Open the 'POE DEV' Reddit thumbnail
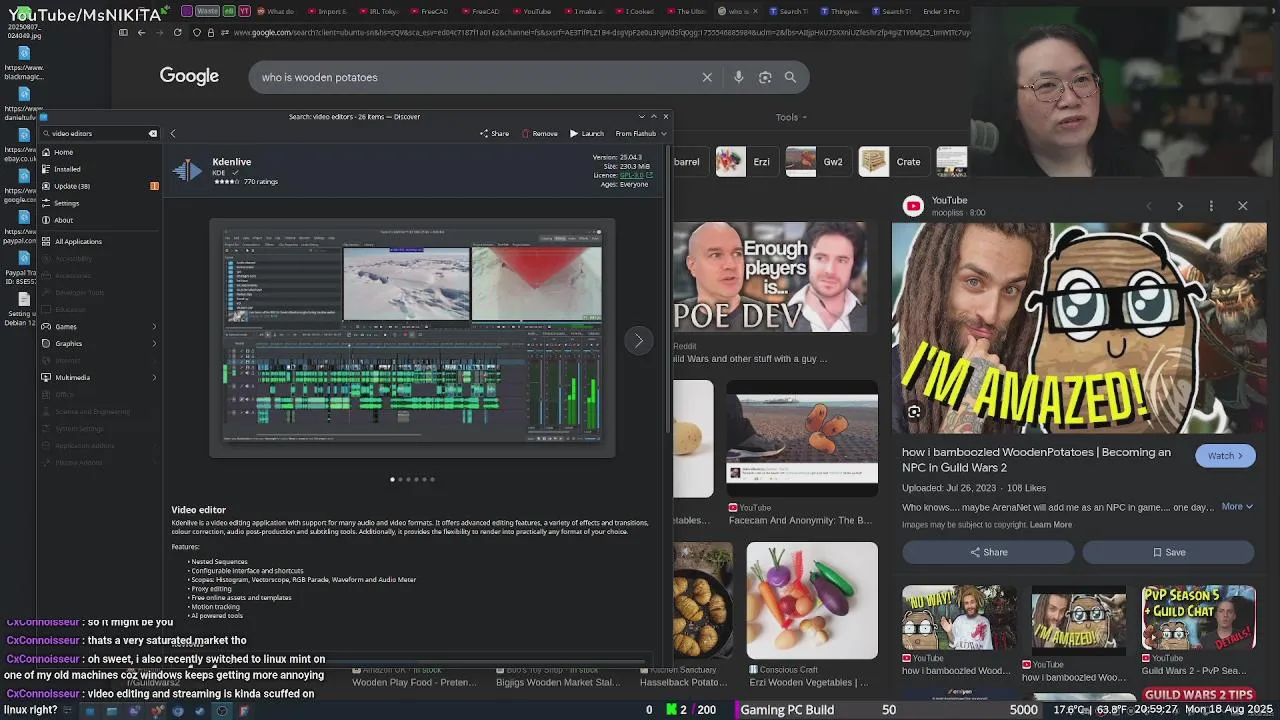The image size is (1280, 720). 770,277
